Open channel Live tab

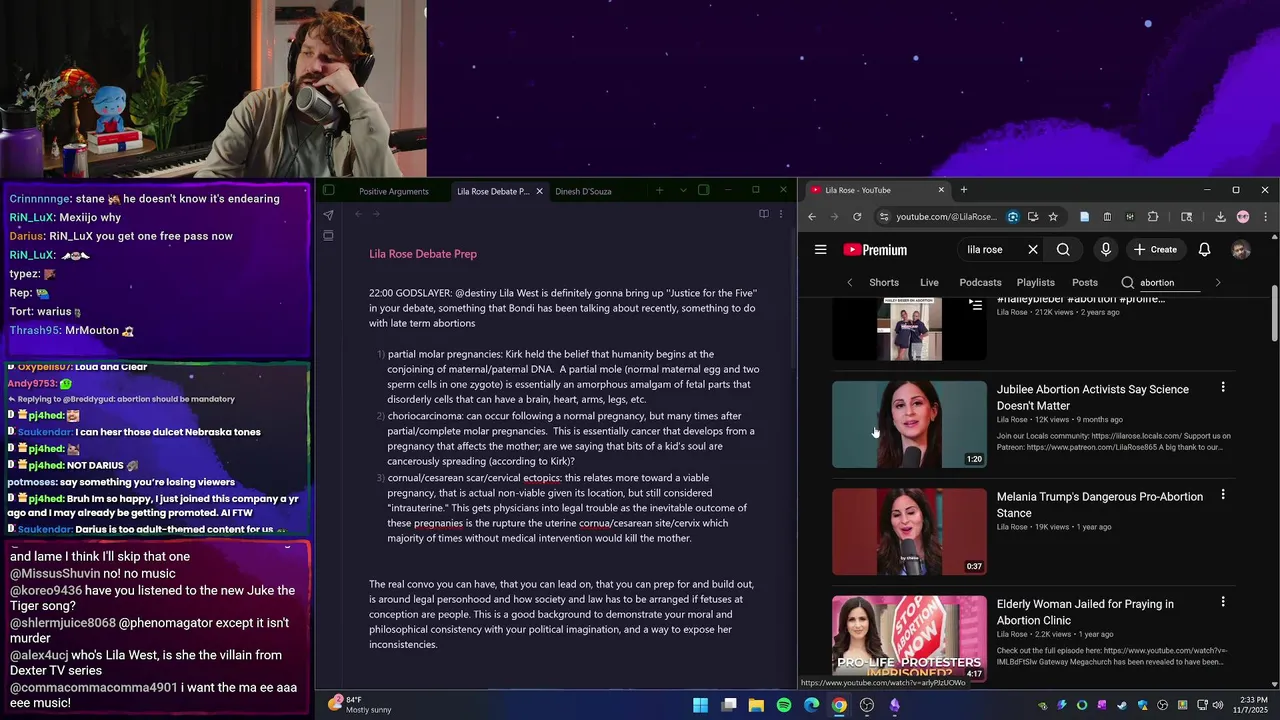click(x=929, y=283)
